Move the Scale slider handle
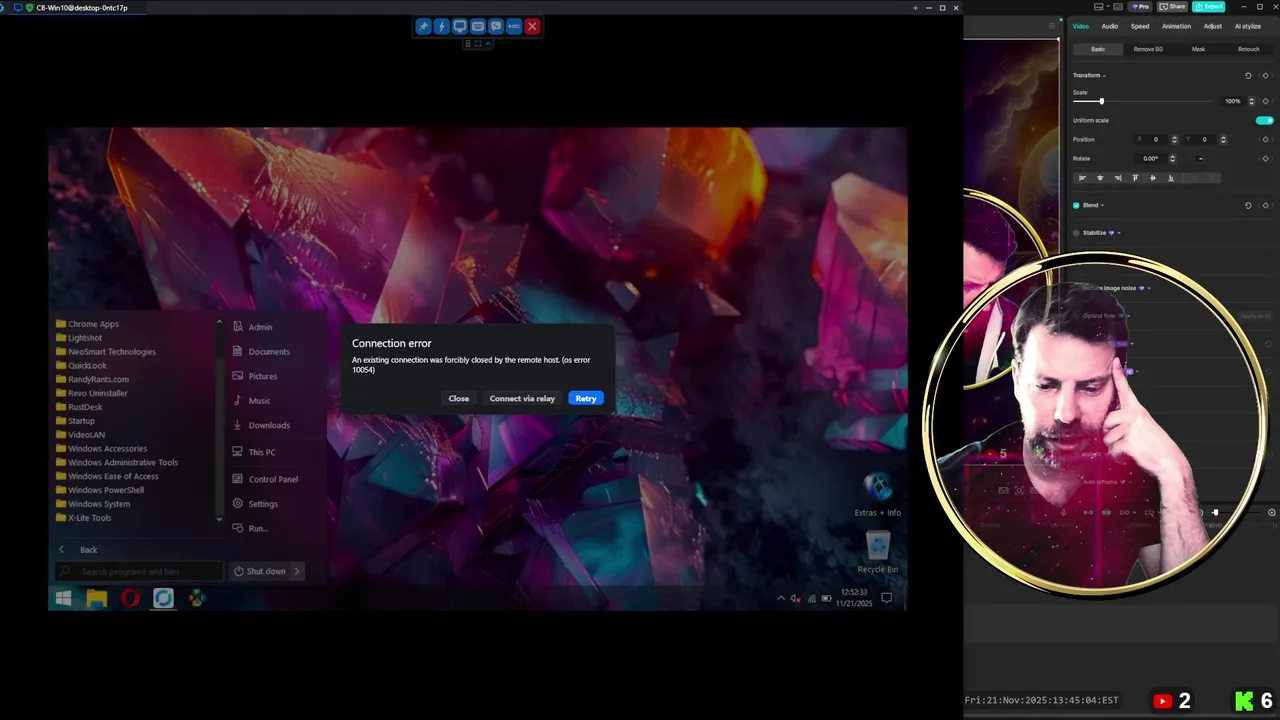This screenshot has width=1280, height=720. pos(1101,101)
